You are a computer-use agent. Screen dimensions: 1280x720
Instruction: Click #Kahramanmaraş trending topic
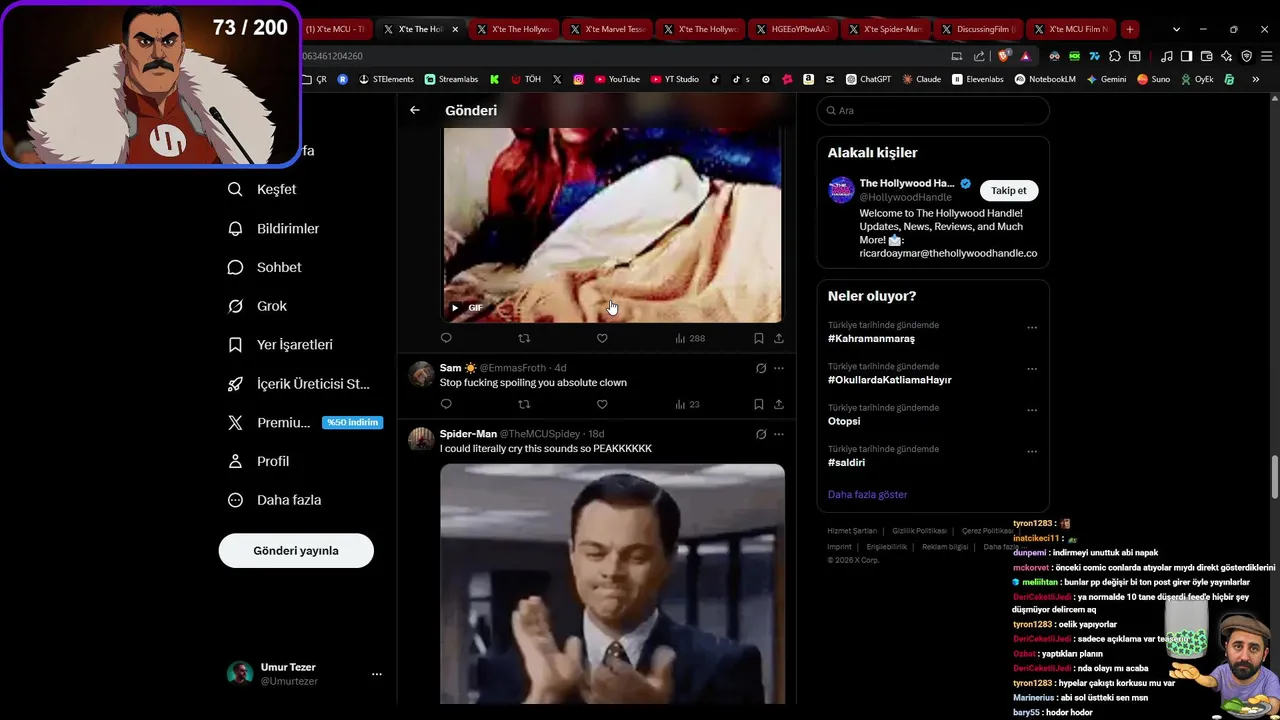(x=871, y=338)
